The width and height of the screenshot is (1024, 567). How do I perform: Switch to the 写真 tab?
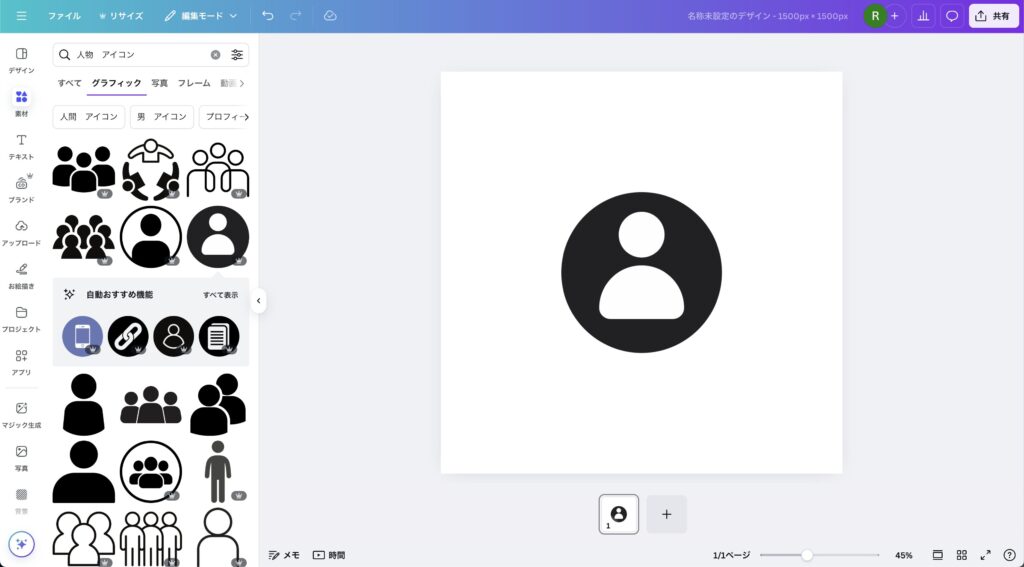[x=160, y=83]
